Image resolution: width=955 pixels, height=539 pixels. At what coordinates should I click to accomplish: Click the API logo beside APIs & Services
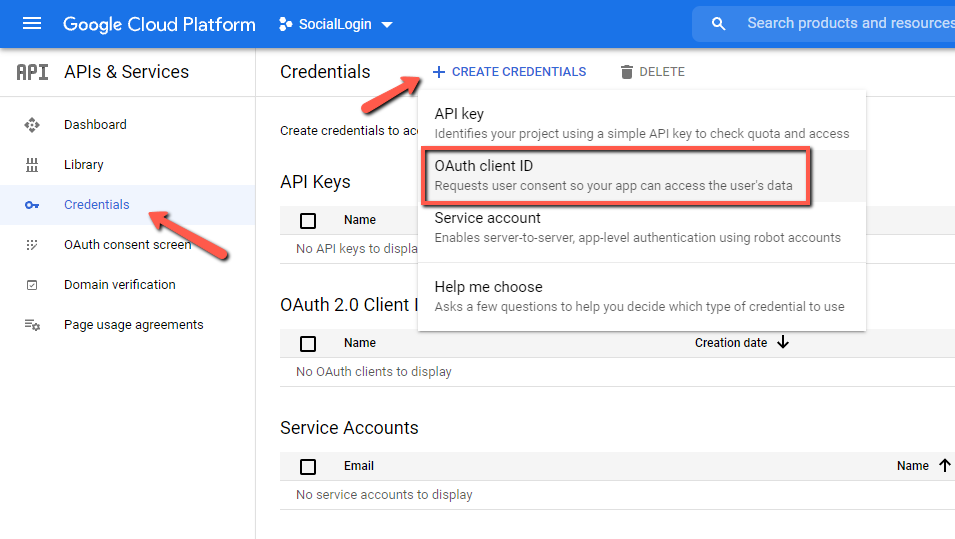click(32, 72)
